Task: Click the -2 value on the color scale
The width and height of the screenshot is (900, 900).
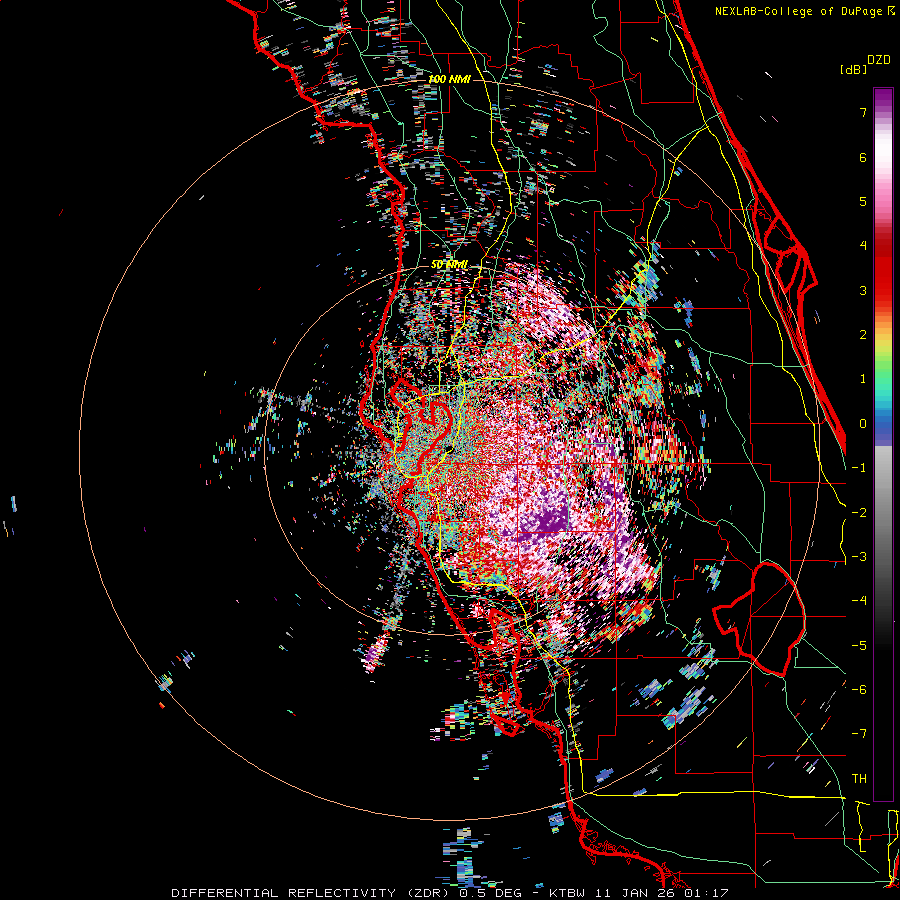Action: pyautogui.click(x=859, y=513)
